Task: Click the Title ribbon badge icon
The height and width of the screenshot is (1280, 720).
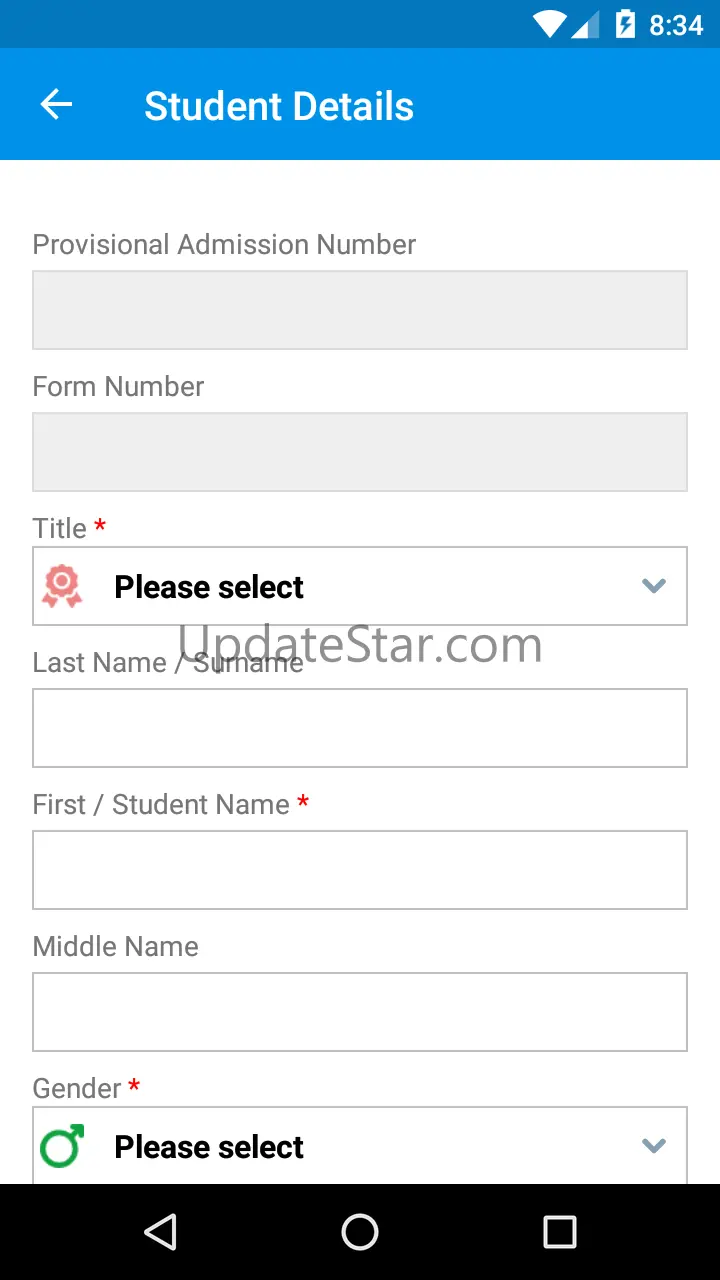Action: 62,586
